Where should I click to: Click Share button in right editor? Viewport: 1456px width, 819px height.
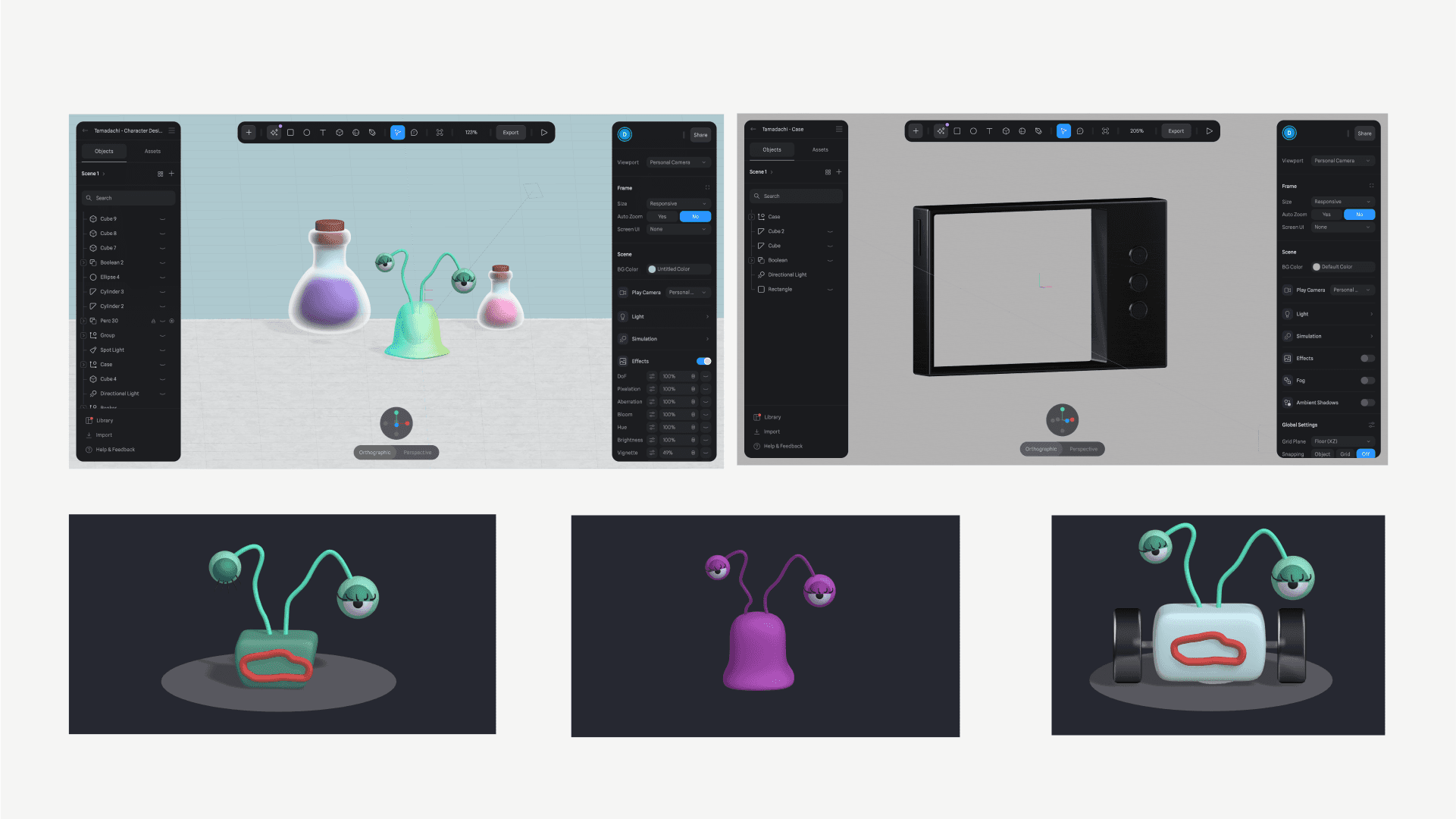coord(1364,133)
